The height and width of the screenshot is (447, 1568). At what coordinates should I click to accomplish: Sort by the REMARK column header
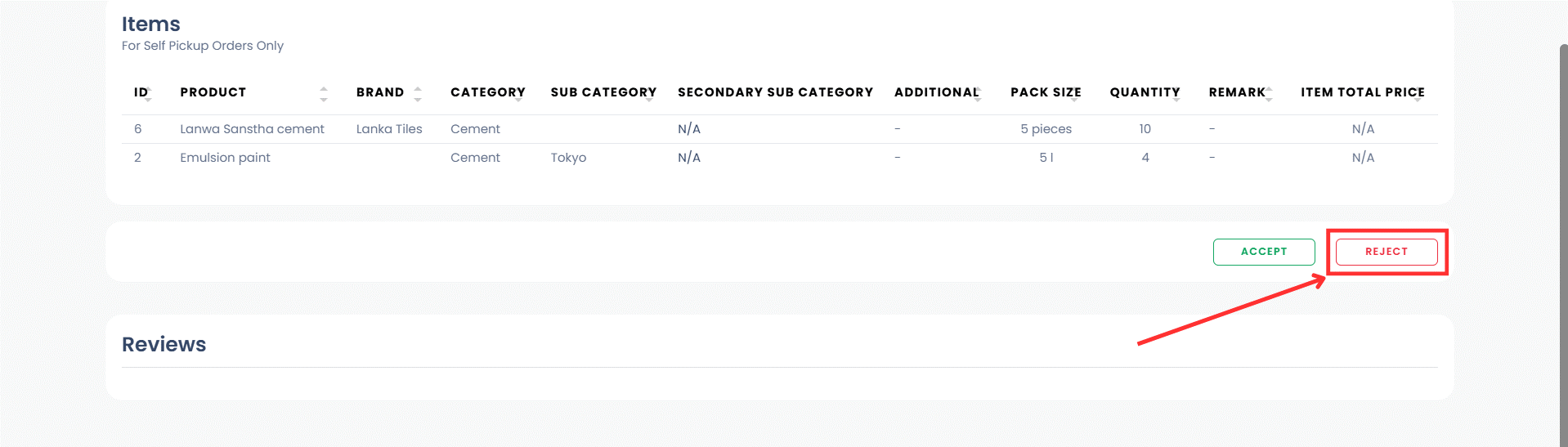1236,92
